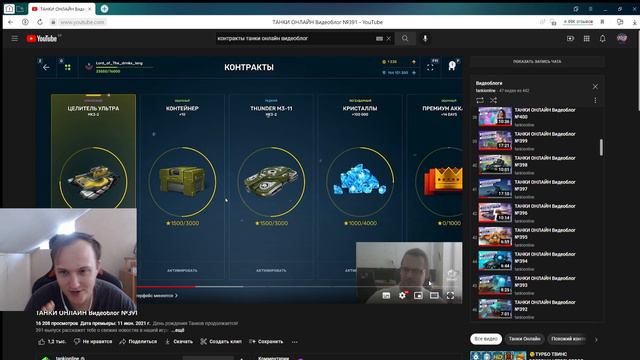The height and width of the screenshot is (360, 640).
Task: Open the playlist three-dot options menu
Action: (595, 100)
